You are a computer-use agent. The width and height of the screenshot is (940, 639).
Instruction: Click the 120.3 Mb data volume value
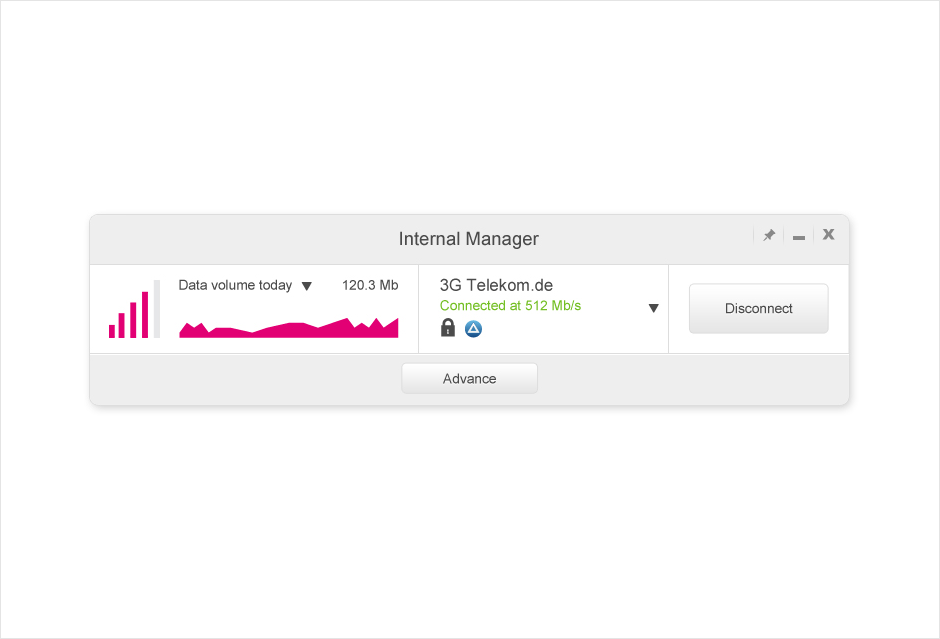tap(370, 285)
